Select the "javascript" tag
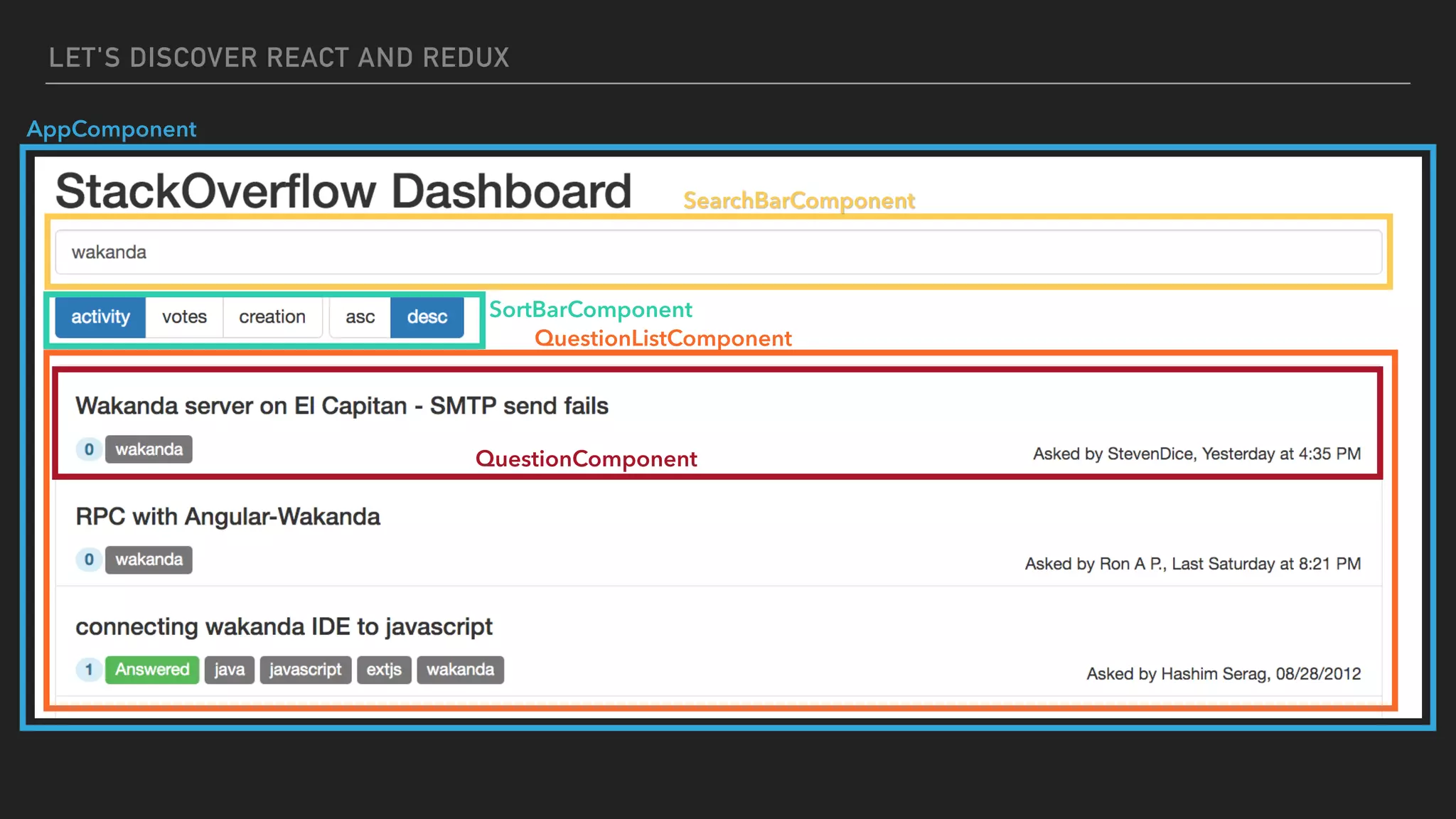 [306, 670]
